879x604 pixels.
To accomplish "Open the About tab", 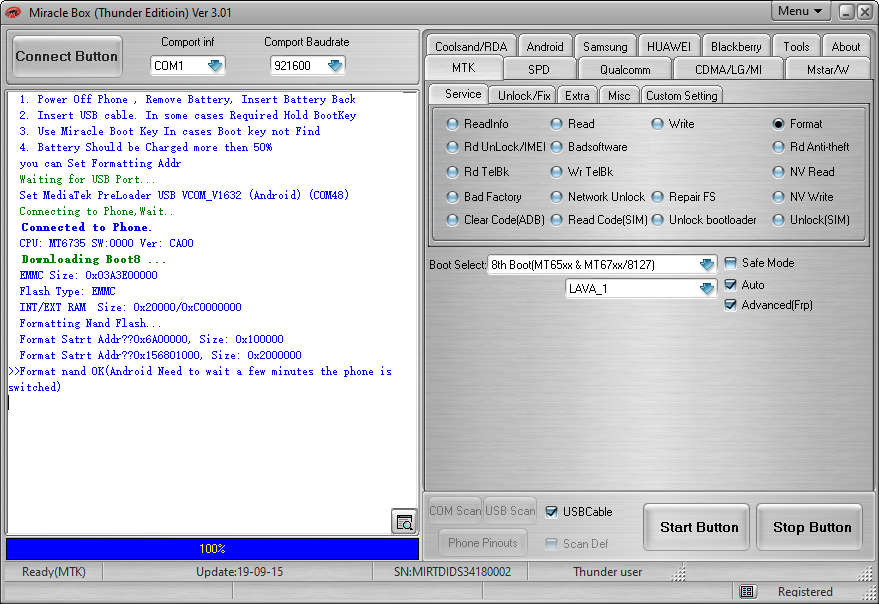I will (x=845, y=47).
